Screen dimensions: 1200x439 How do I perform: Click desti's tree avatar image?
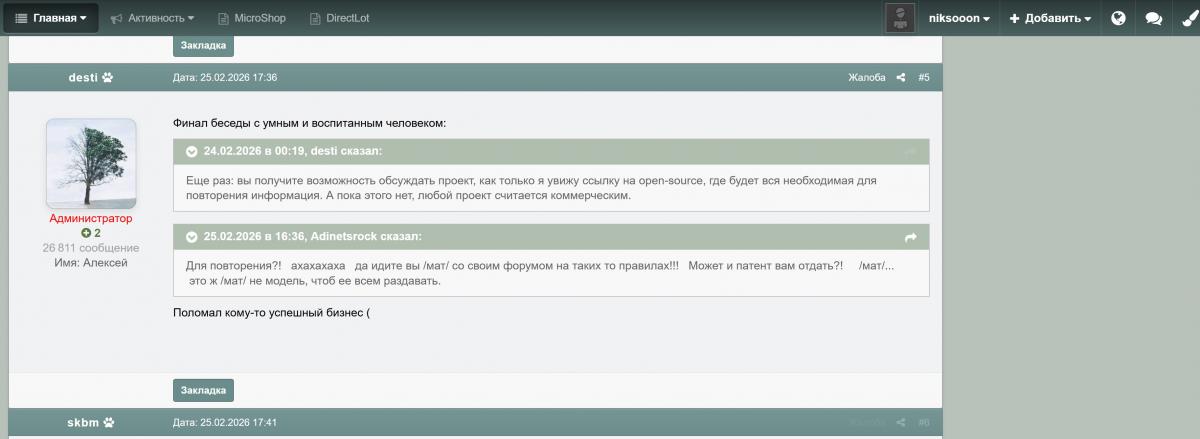coord(91,164)
